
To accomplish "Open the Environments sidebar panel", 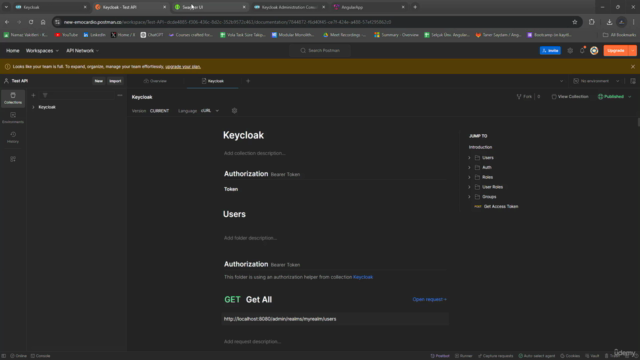I will click(13, 118).
